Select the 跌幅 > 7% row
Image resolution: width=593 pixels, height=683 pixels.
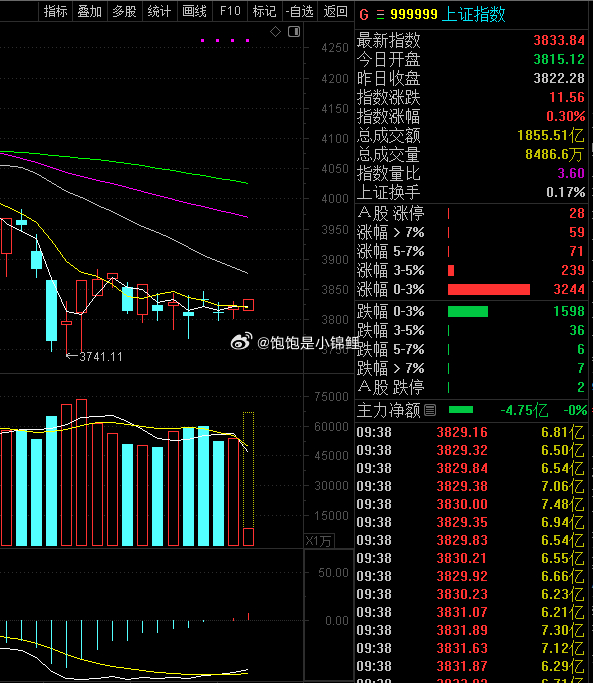tap(471, 368)
